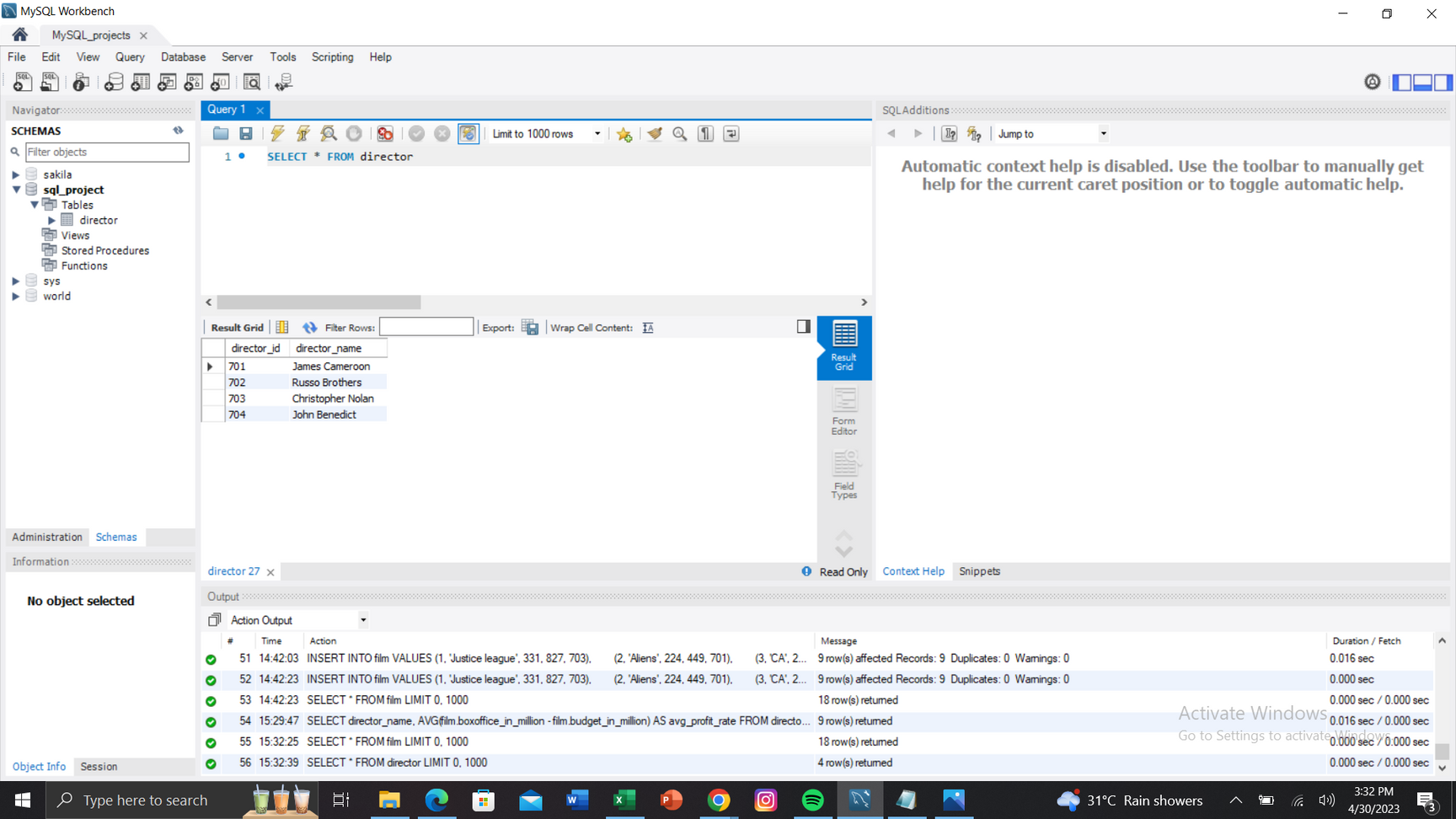Switch to the Administration tab
This screenshot has width=1456, height=819.
pos(47,537)
